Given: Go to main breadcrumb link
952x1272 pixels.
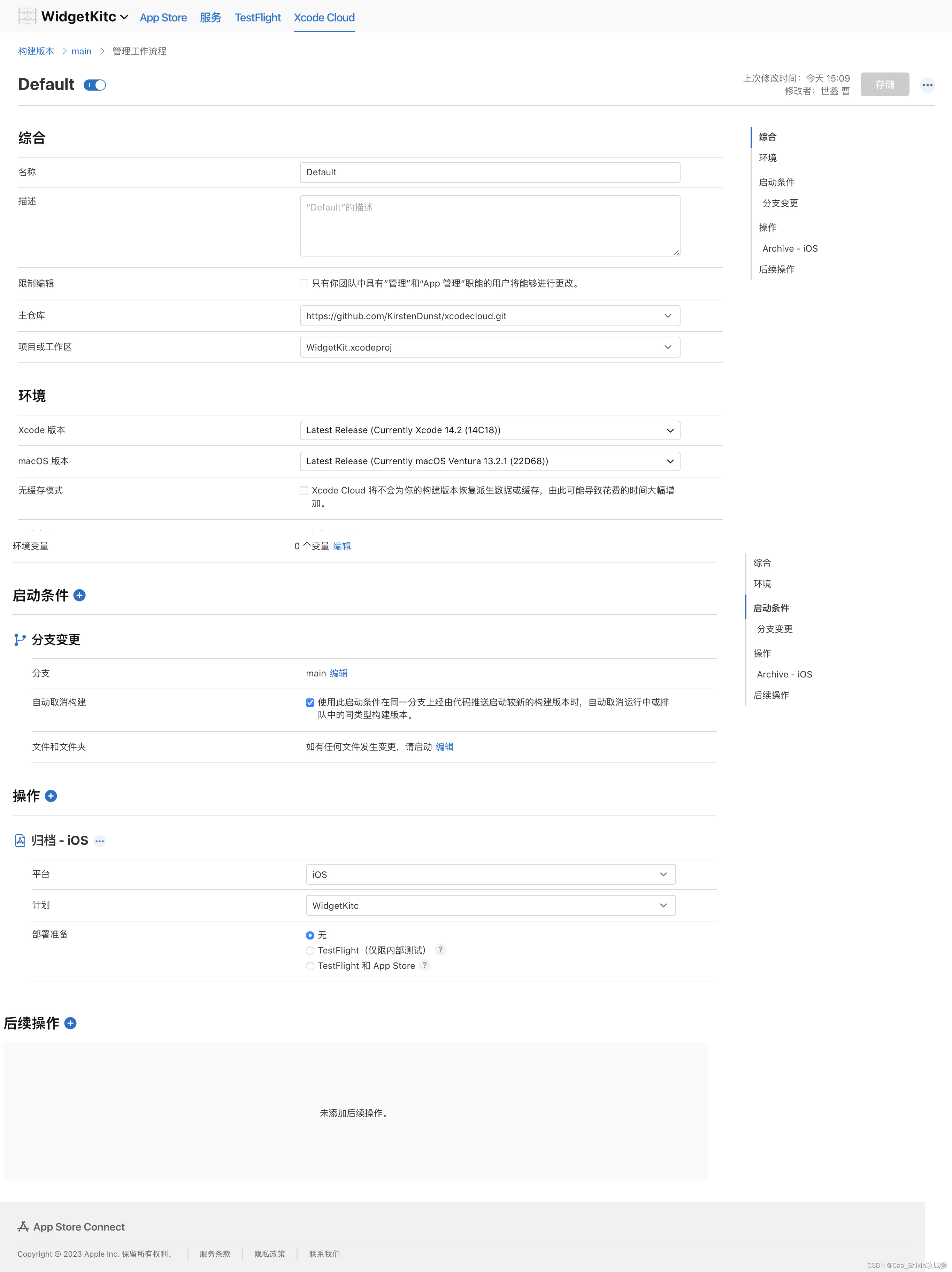Looking at the screenshot, I should 81,51.
